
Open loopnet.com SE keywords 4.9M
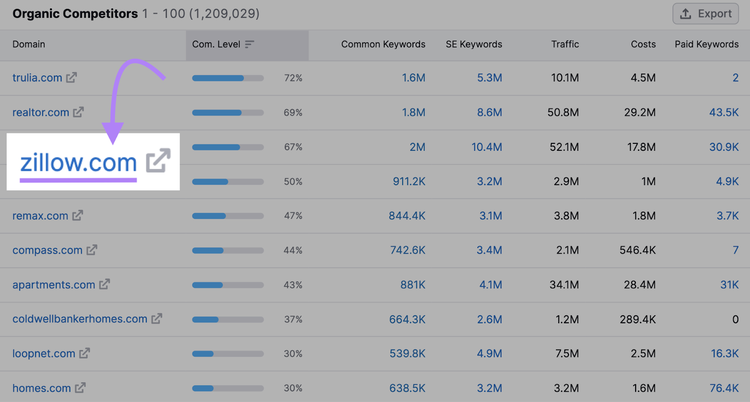(x=490, y=354)
